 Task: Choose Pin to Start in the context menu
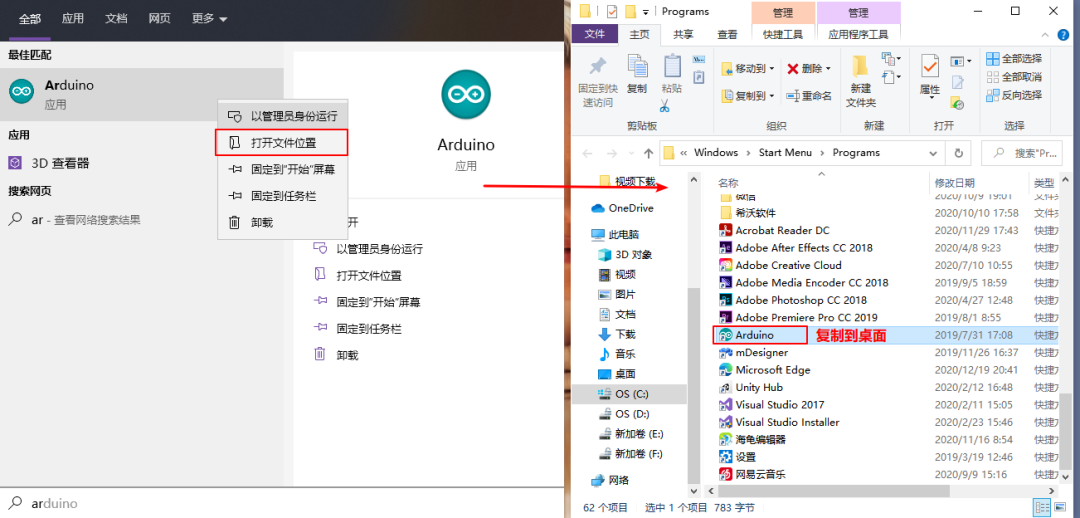tap(283, 169)
